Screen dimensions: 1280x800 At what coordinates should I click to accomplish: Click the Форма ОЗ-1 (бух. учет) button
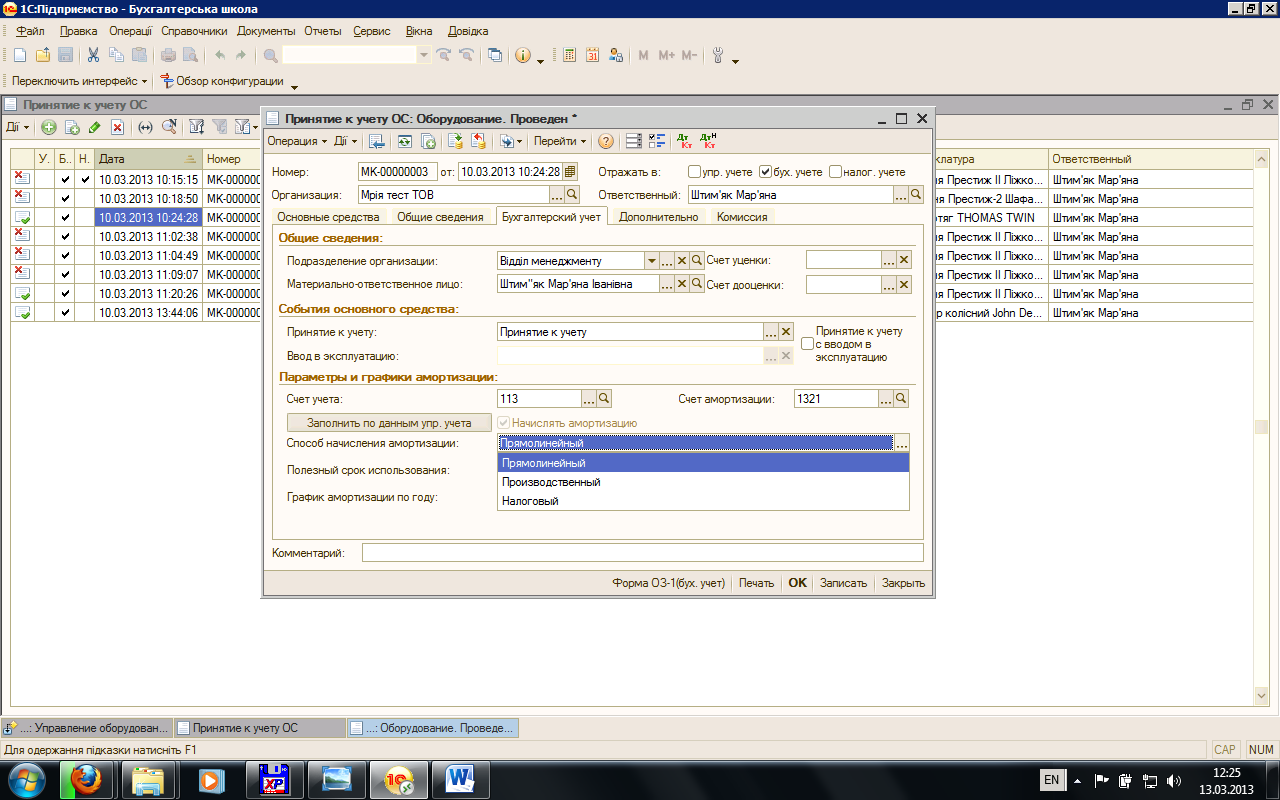point(668,583)
